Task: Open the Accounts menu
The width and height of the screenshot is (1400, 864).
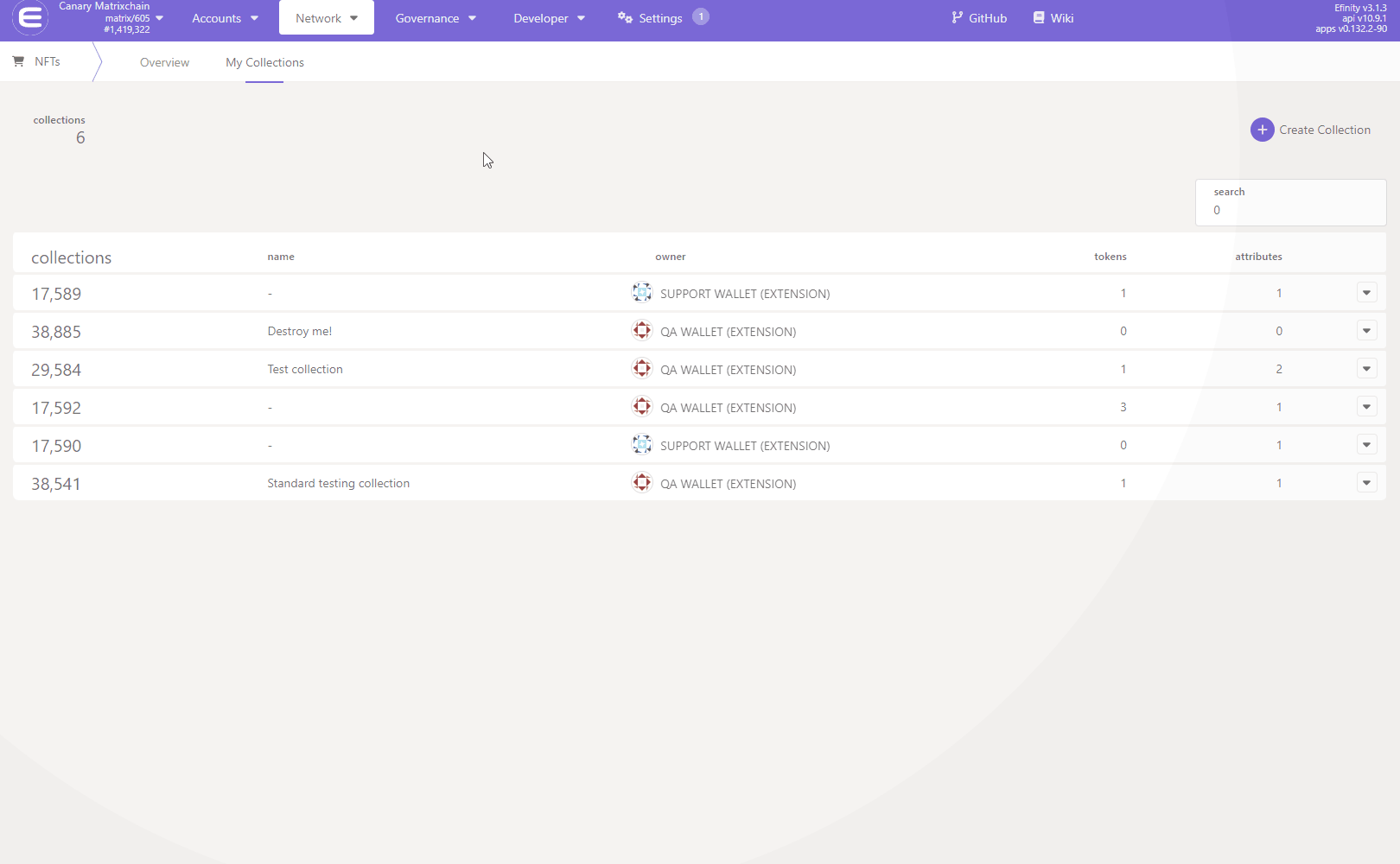Action: click(x=225, y=18)
